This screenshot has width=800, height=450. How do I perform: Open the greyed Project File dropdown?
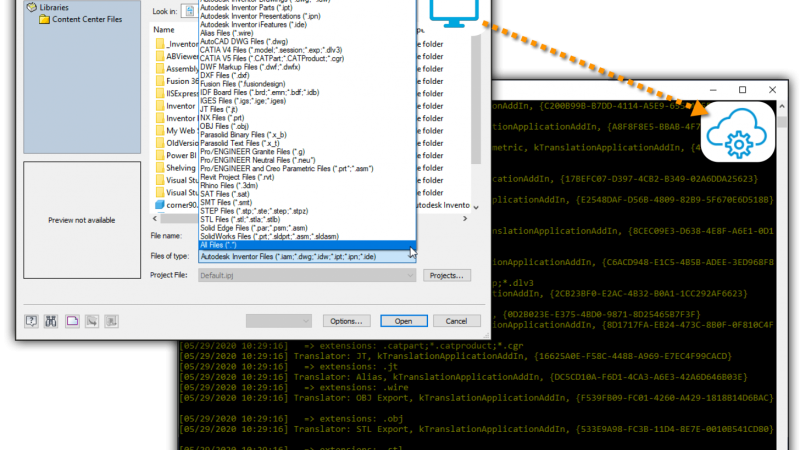307,276
